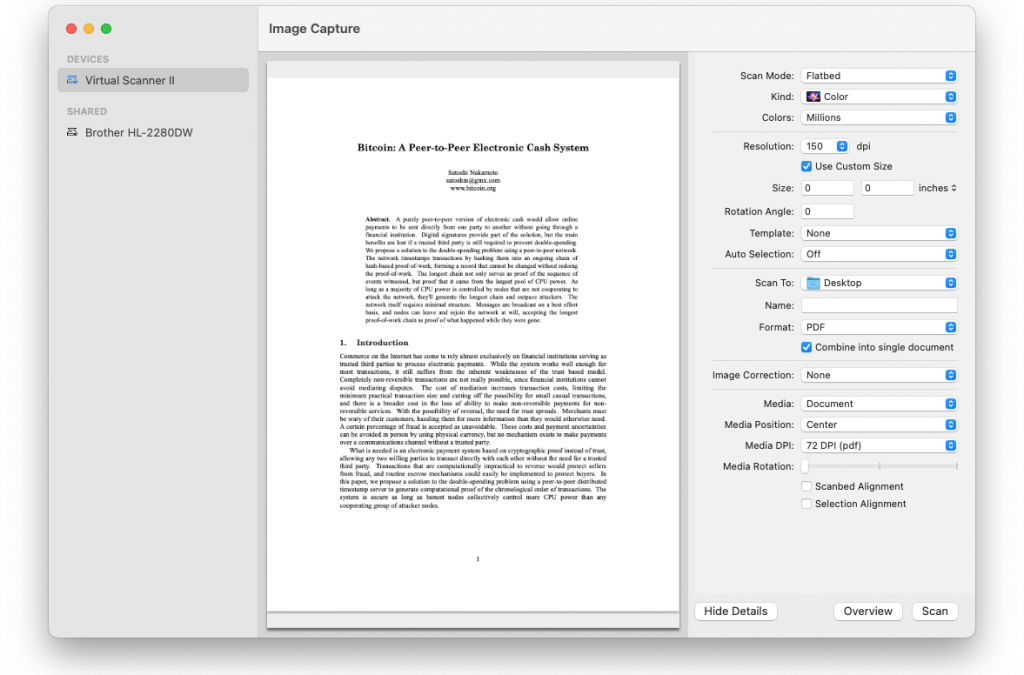Click the Desktop folder icon in Scan To
The width and height of the screenshot is (1024, 675).
click(813, 283)
